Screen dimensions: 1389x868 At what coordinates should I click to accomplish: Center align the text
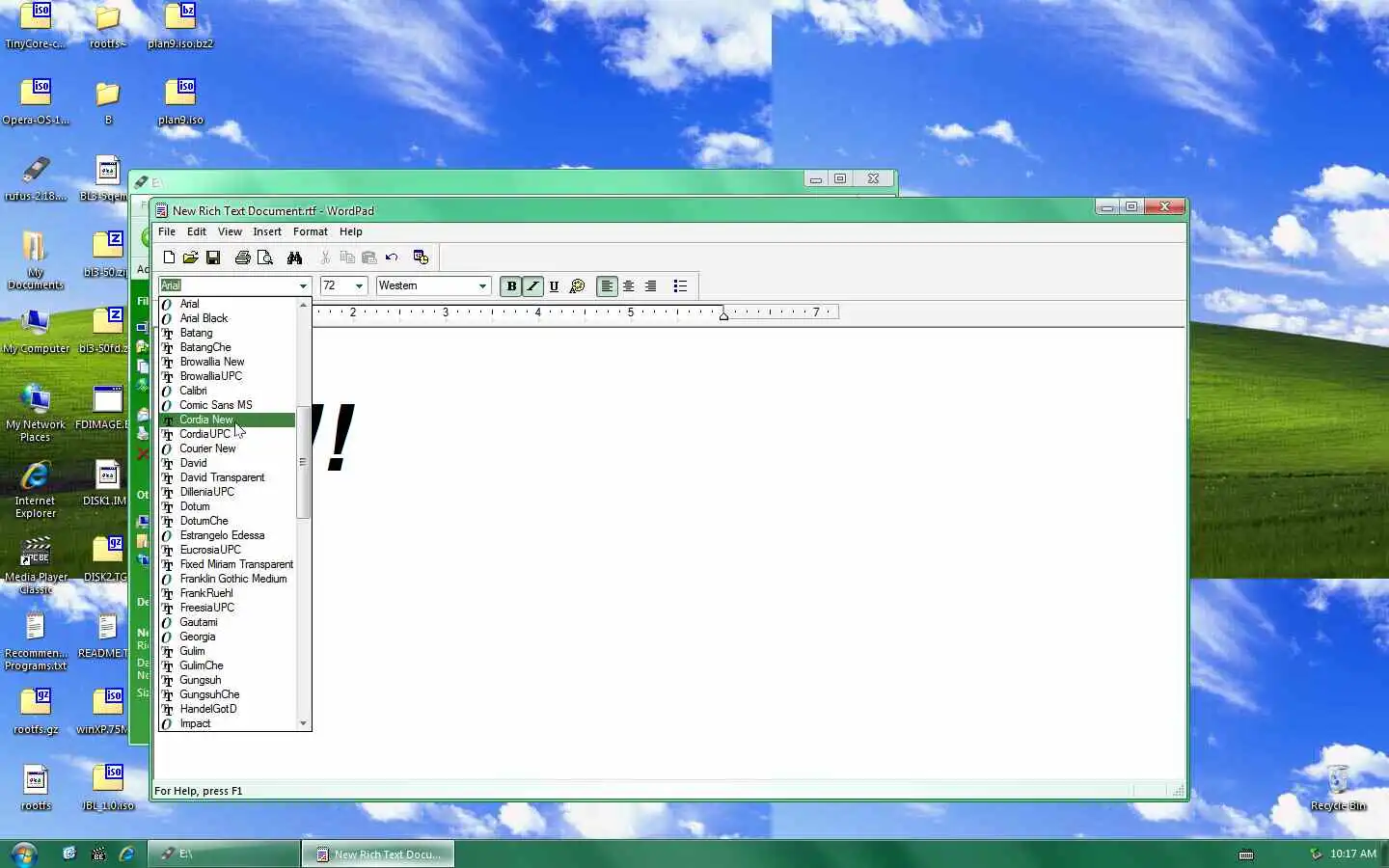click(x=629, y=286)
